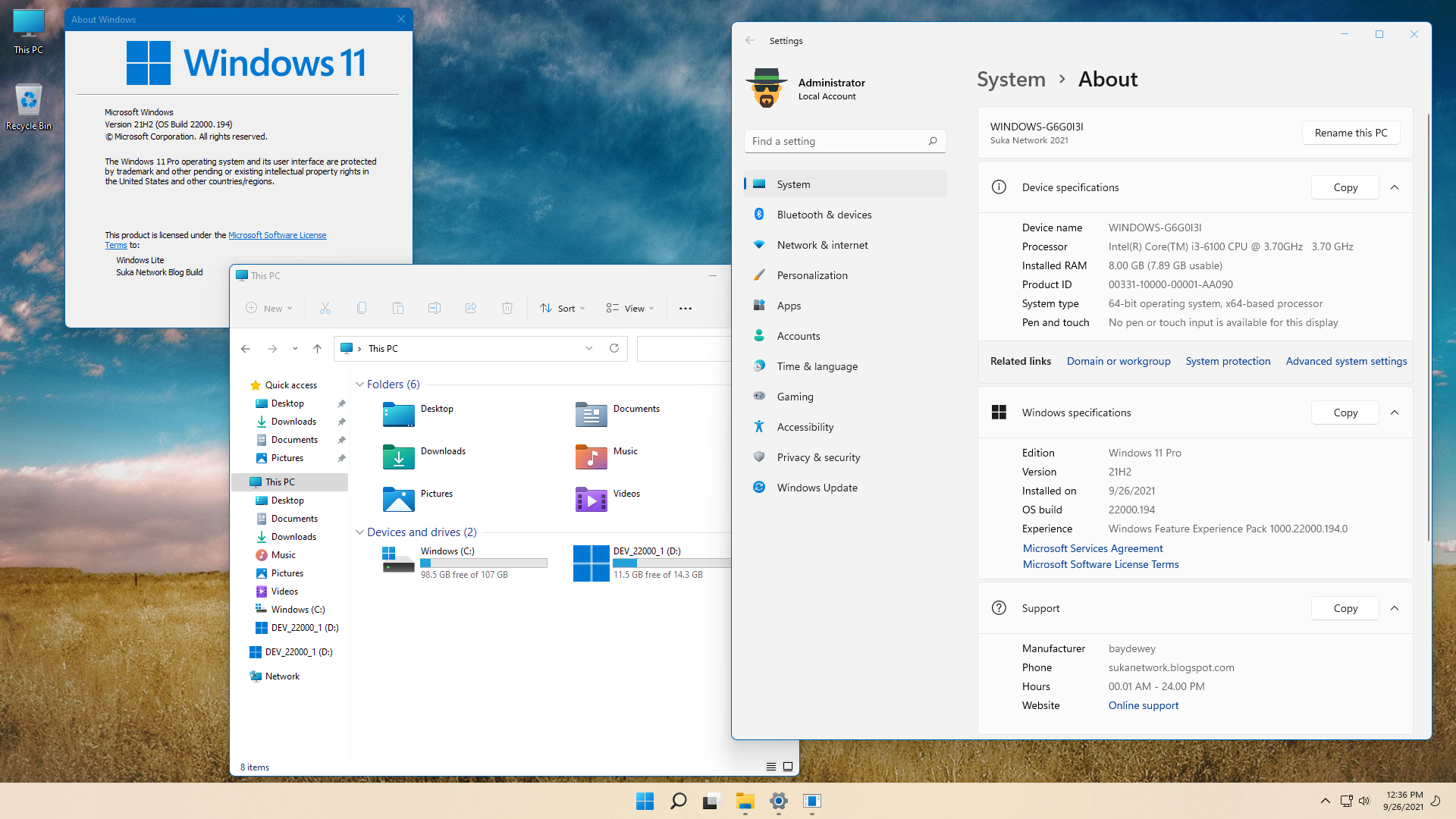Open the See more menu in File Explorer
Viewport: 1456px width, 819px height.
pos(685,308)
